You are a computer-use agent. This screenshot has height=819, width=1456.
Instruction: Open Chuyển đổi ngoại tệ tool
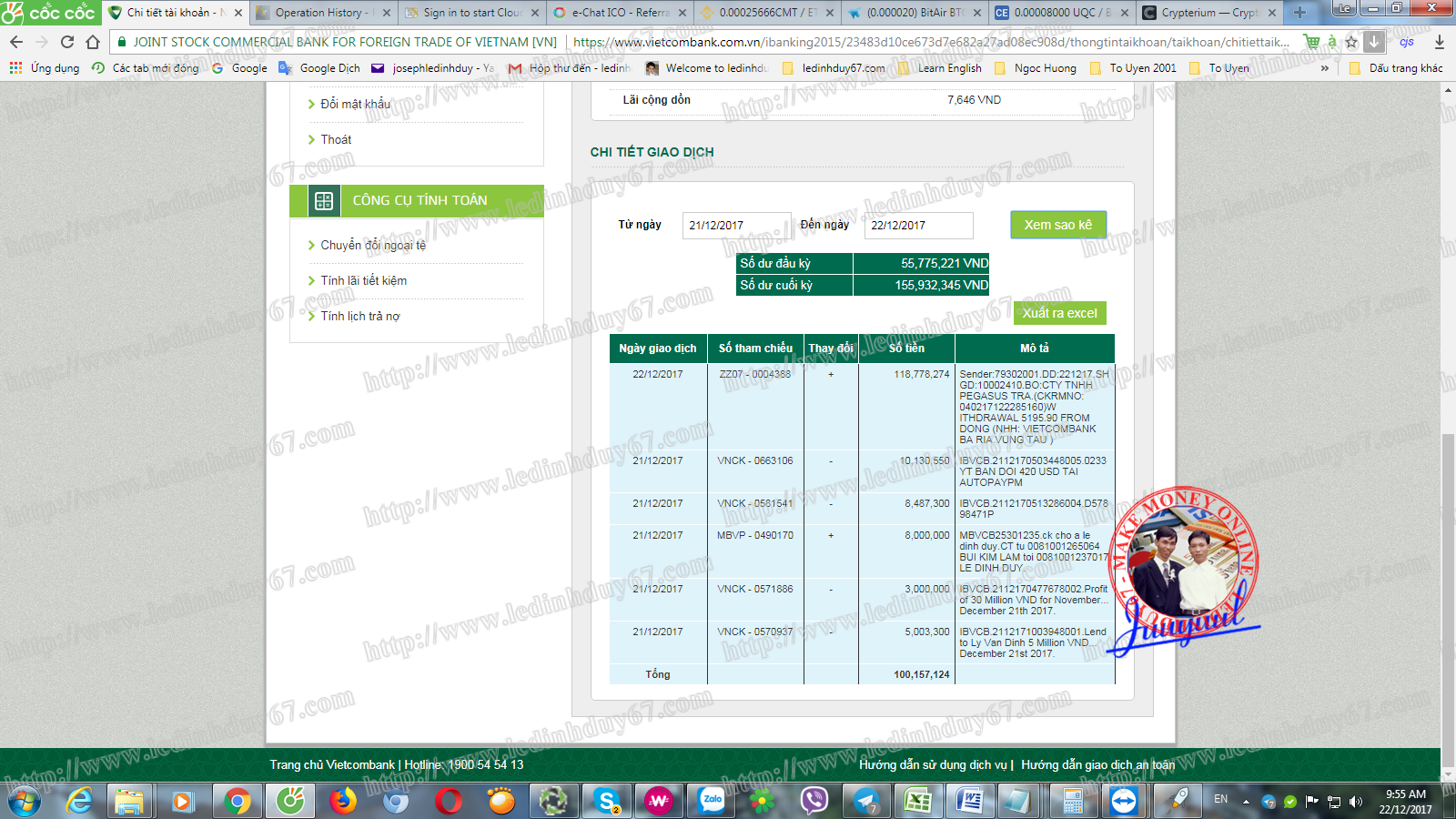pos(373,245)
